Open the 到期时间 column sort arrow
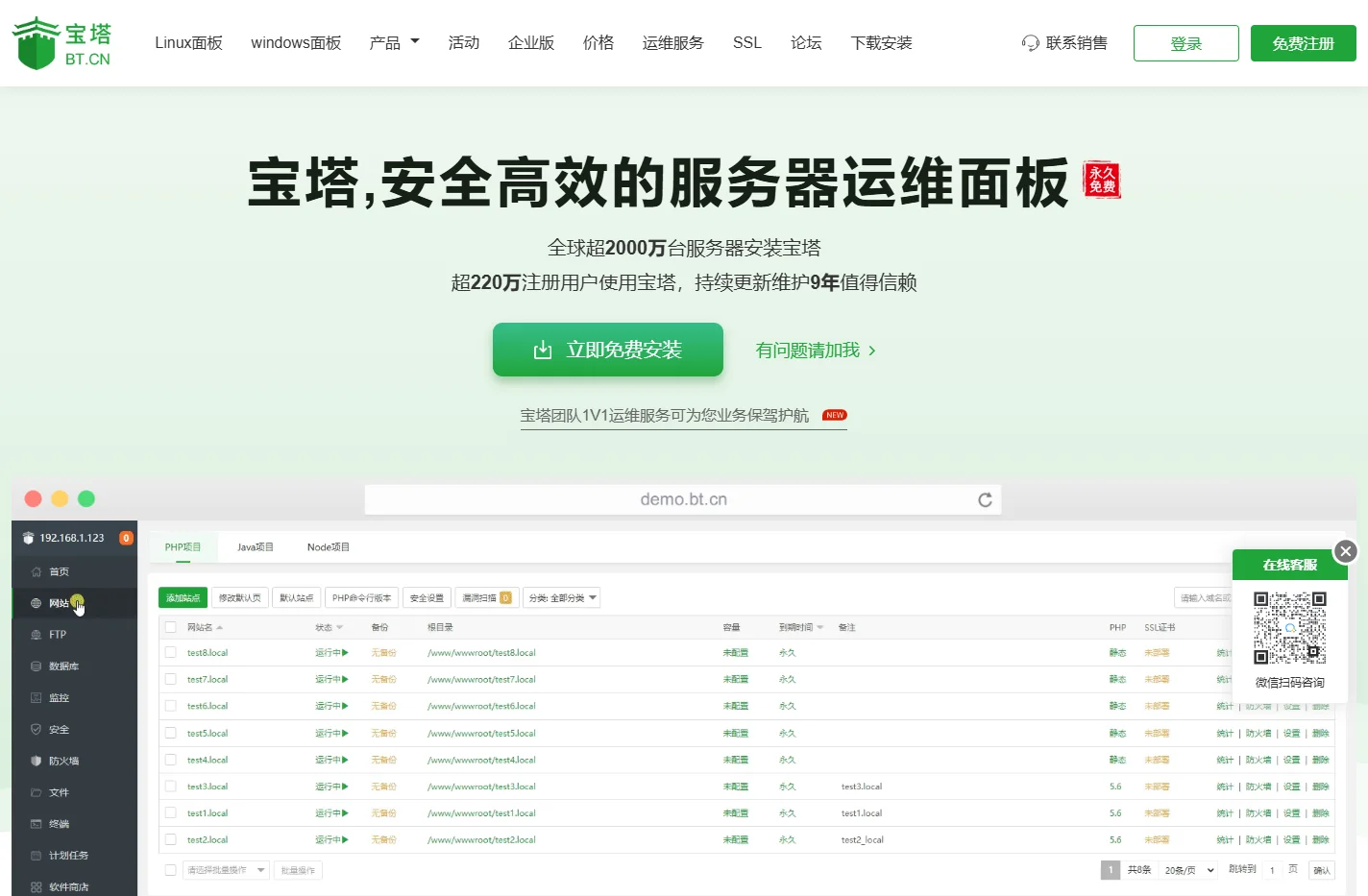Screen dimensions: 1368x896 [x=819, y=627]
